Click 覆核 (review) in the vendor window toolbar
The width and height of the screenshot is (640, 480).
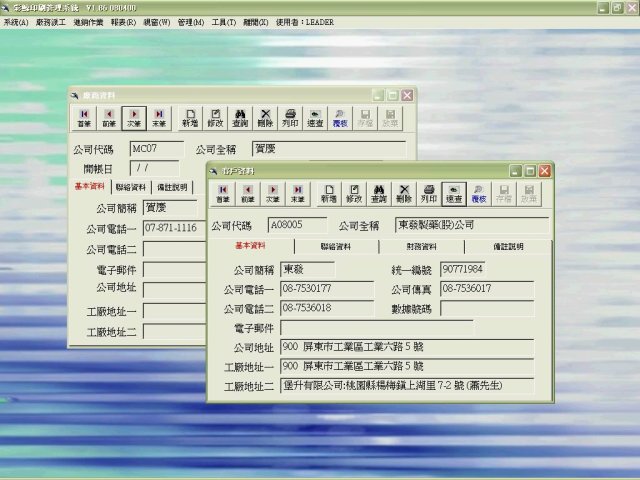[340, 118]
